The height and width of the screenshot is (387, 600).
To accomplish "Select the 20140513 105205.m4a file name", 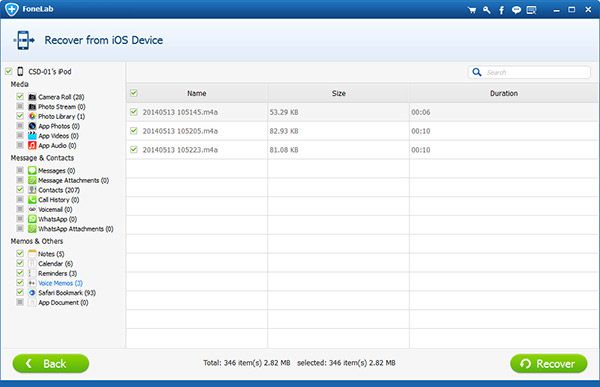I will pos(180,131).
